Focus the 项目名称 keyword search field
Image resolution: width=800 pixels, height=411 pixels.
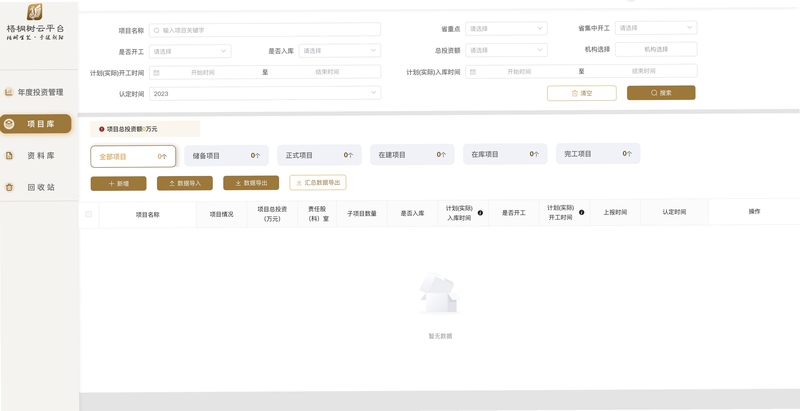[265, 30]
